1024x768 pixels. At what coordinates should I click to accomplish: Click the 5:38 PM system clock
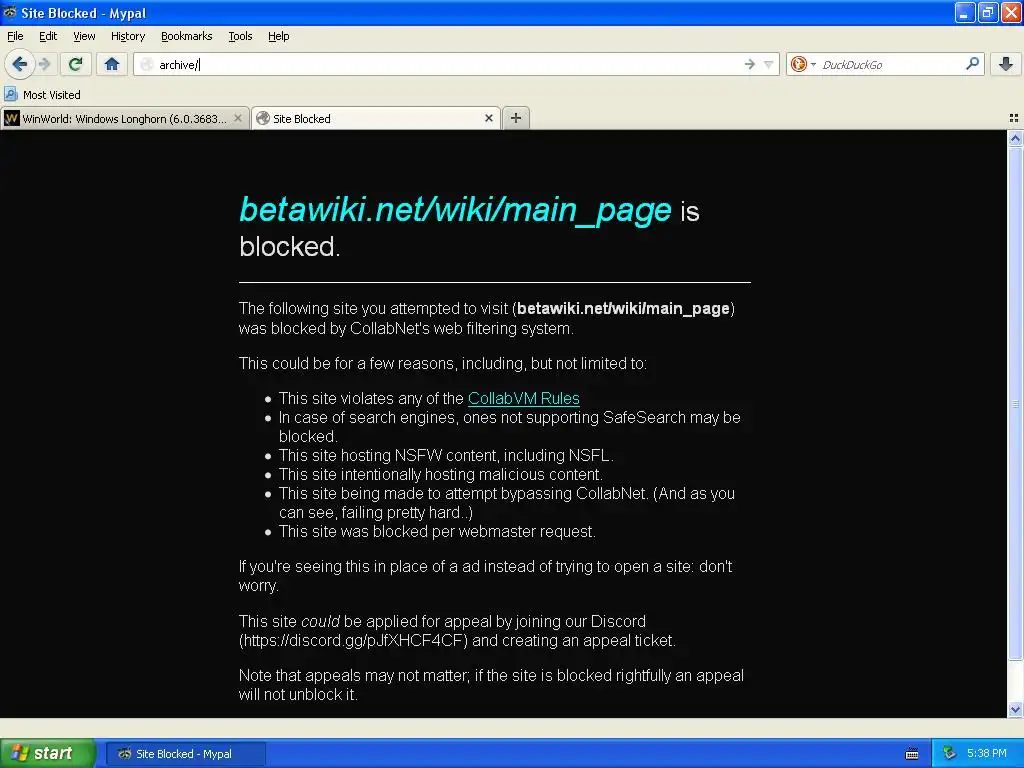click(x=986, y=754)
